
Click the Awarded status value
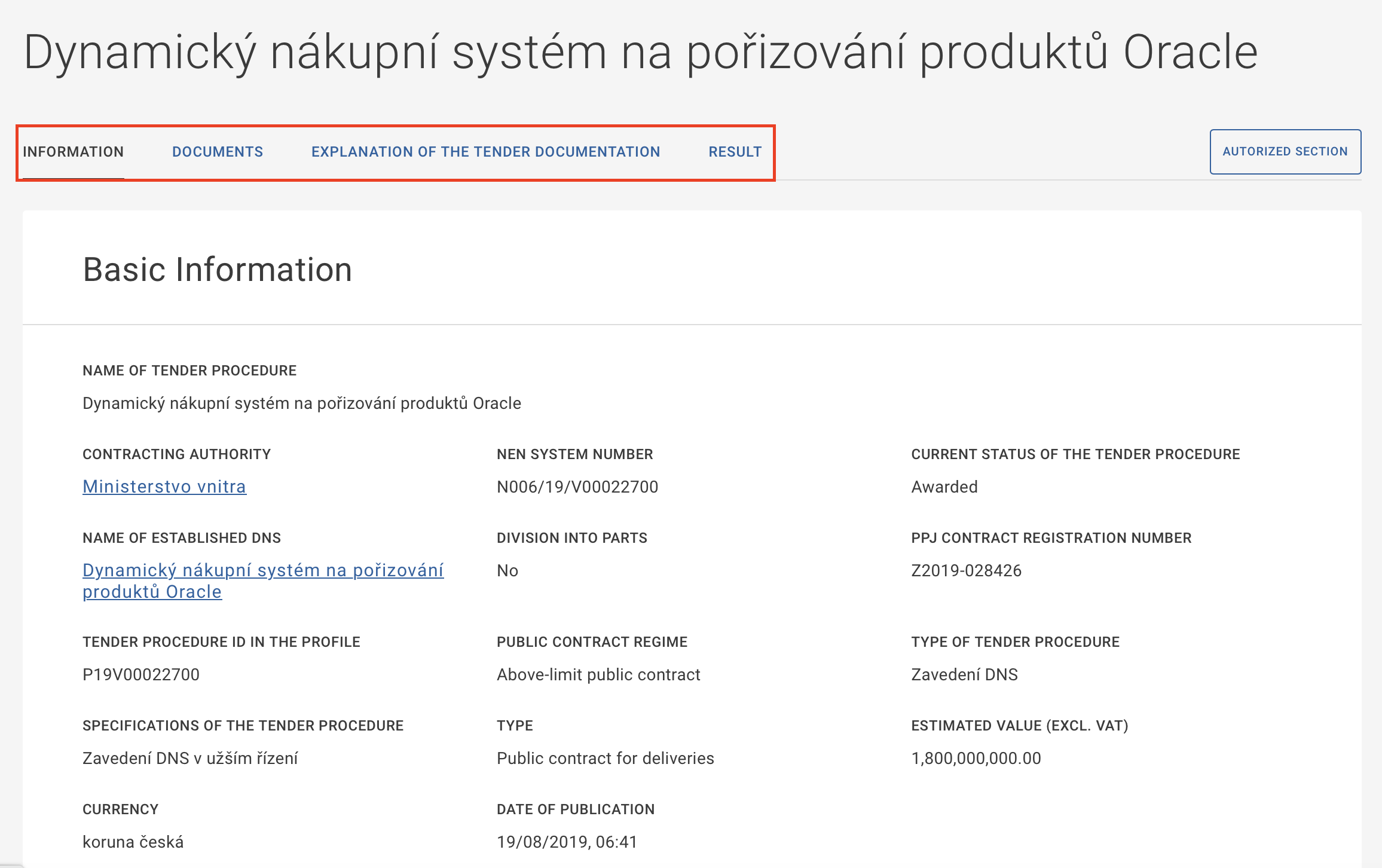[x=944, y=487]
